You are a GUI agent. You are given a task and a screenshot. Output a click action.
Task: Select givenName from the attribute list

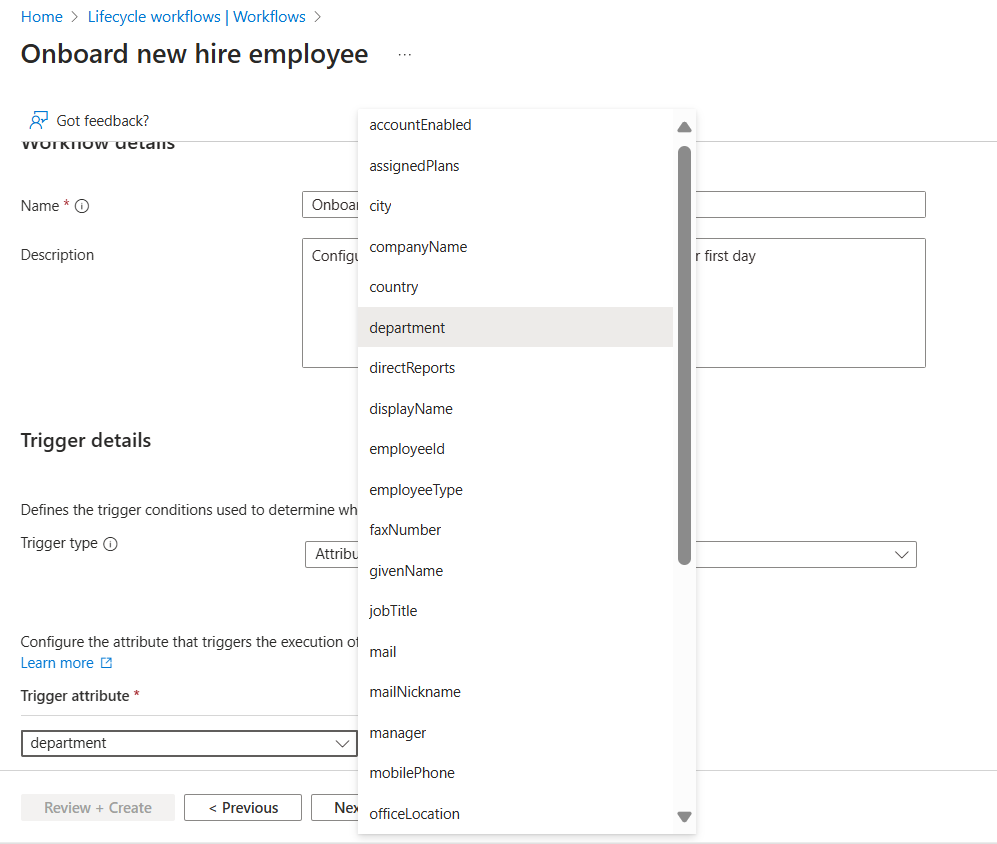pos(515,571)
